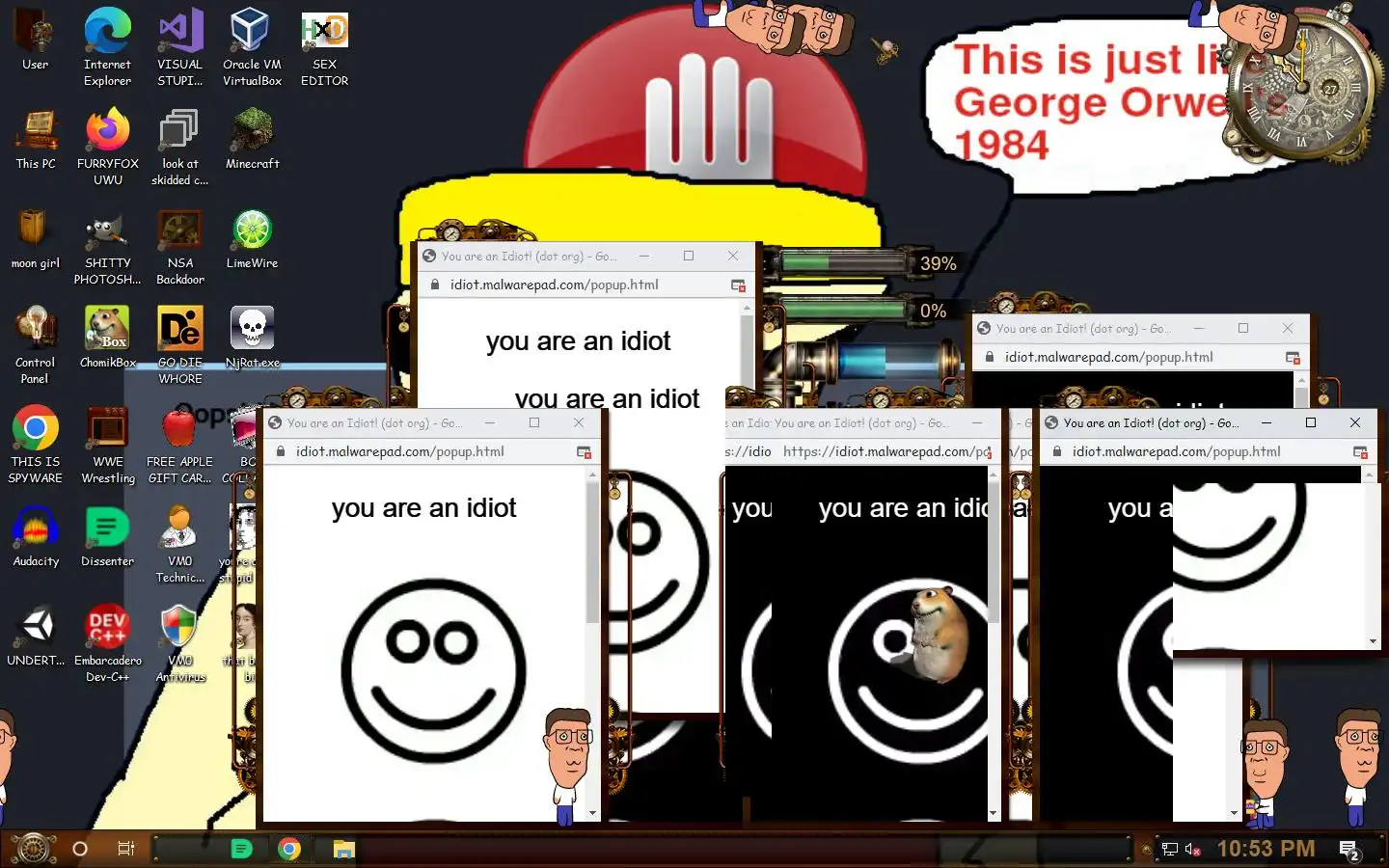
Task: Open the VMO Technic... desktop icon
Action: [179, 544]
